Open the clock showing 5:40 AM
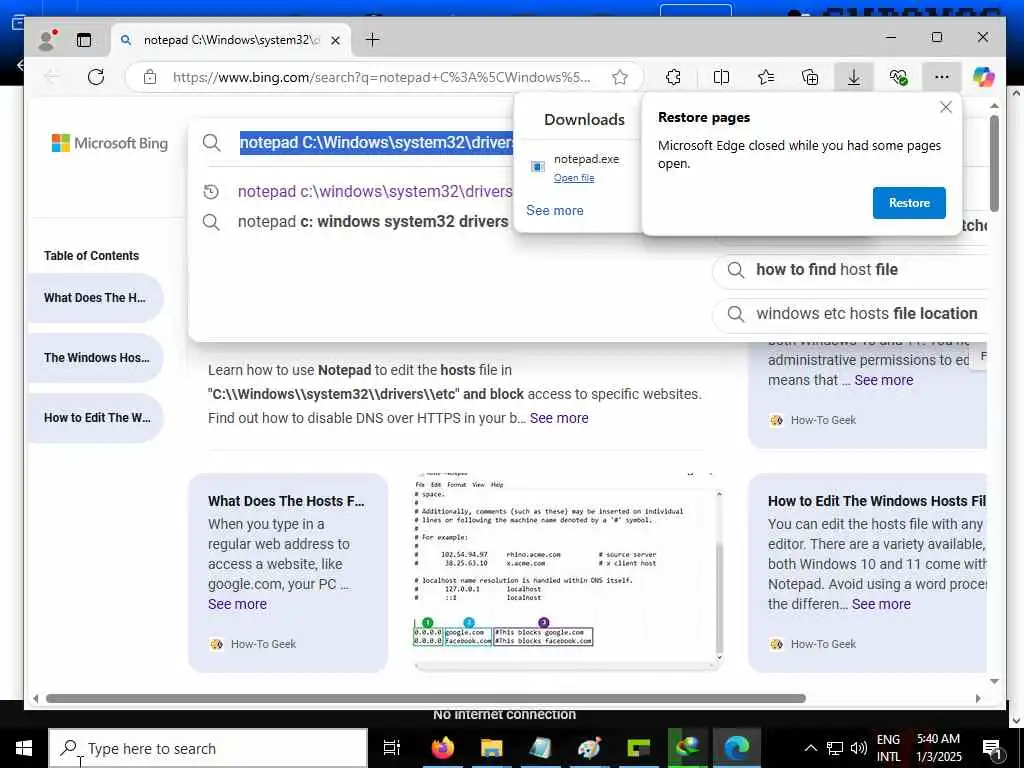This screenshot has height=768, width=1024. (x=938, y=748)
